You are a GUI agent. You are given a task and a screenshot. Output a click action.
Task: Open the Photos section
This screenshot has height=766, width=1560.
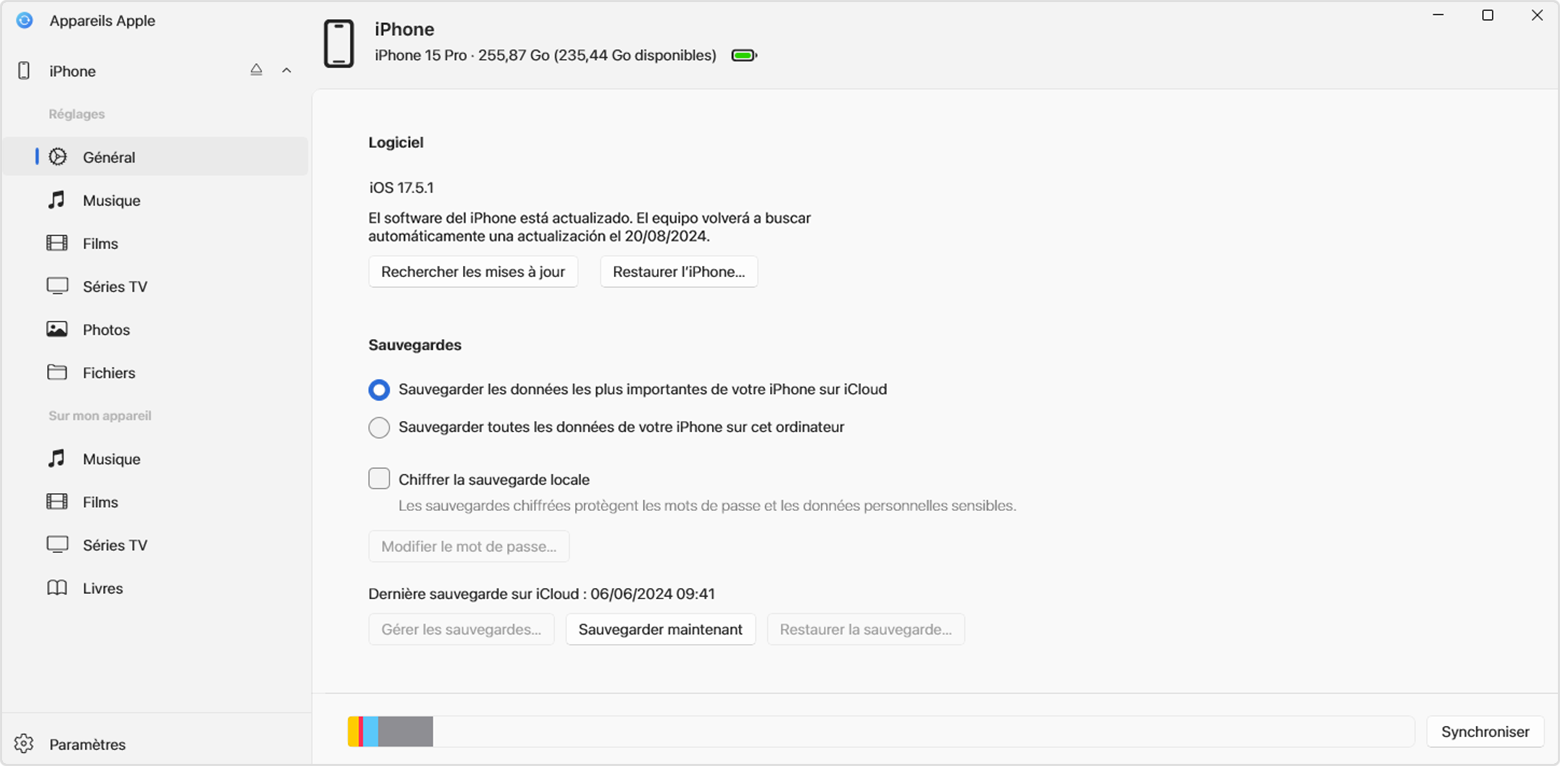pyautogui.click(x=155, y=329)
